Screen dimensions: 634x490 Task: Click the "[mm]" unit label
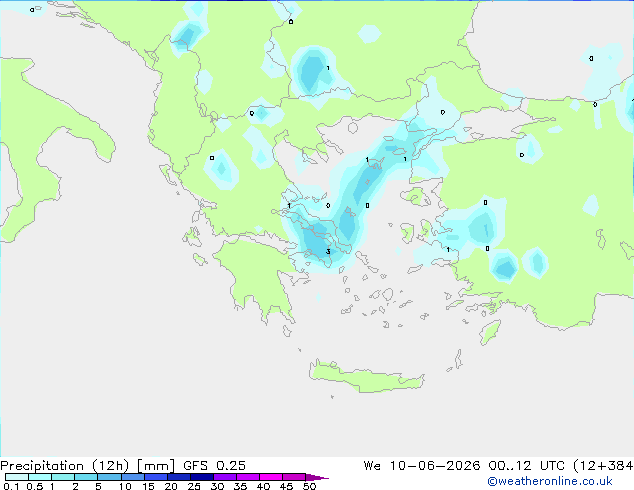[x=156, y=466]
